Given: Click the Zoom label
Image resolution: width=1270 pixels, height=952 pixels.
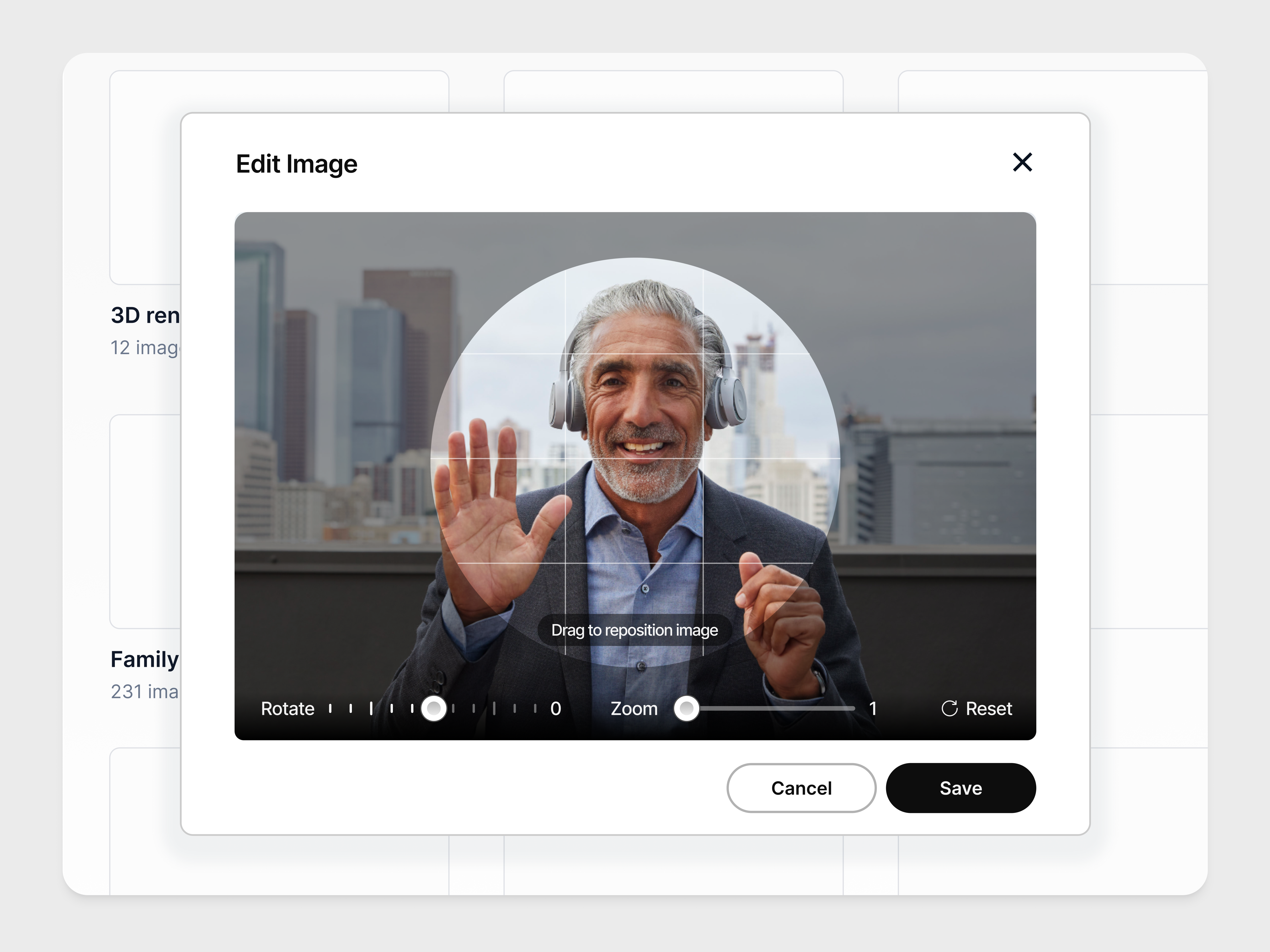Looking at the screenshot, I should coord(634,709).
